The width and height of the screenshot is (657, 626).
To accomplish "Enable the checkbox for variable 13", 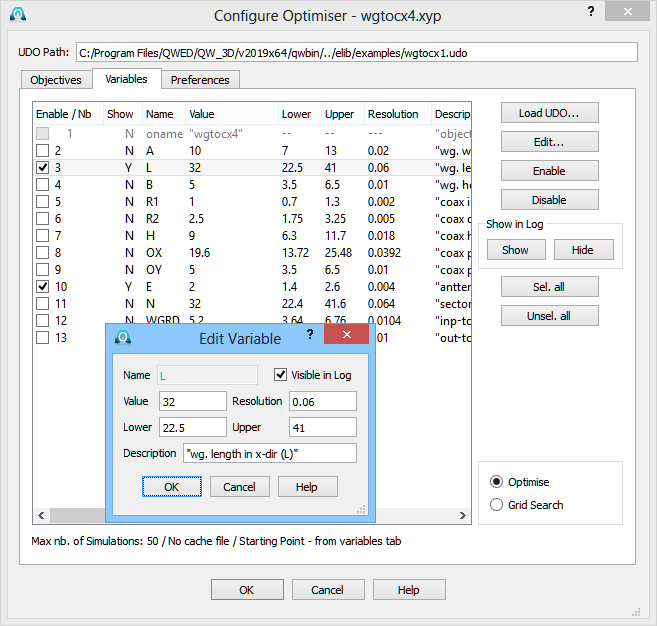I will (x=42, y=337).
